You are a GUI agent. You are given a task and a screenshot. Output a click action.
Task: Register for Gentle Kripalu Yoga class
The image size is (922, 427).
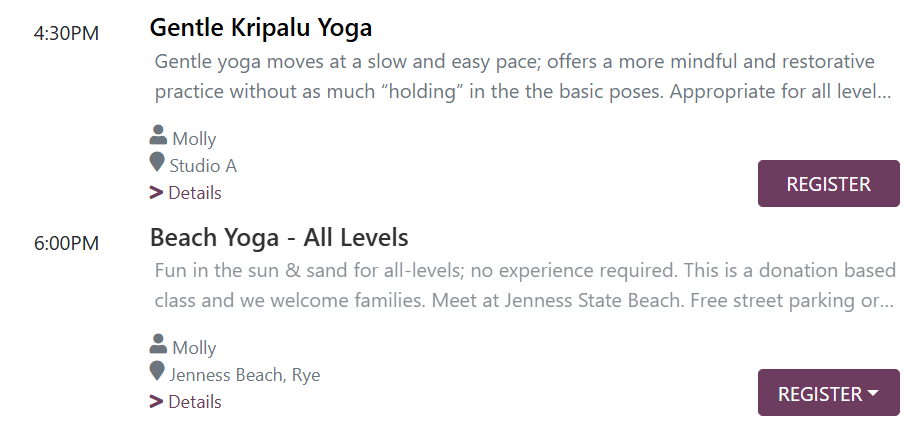pos(828,184)
